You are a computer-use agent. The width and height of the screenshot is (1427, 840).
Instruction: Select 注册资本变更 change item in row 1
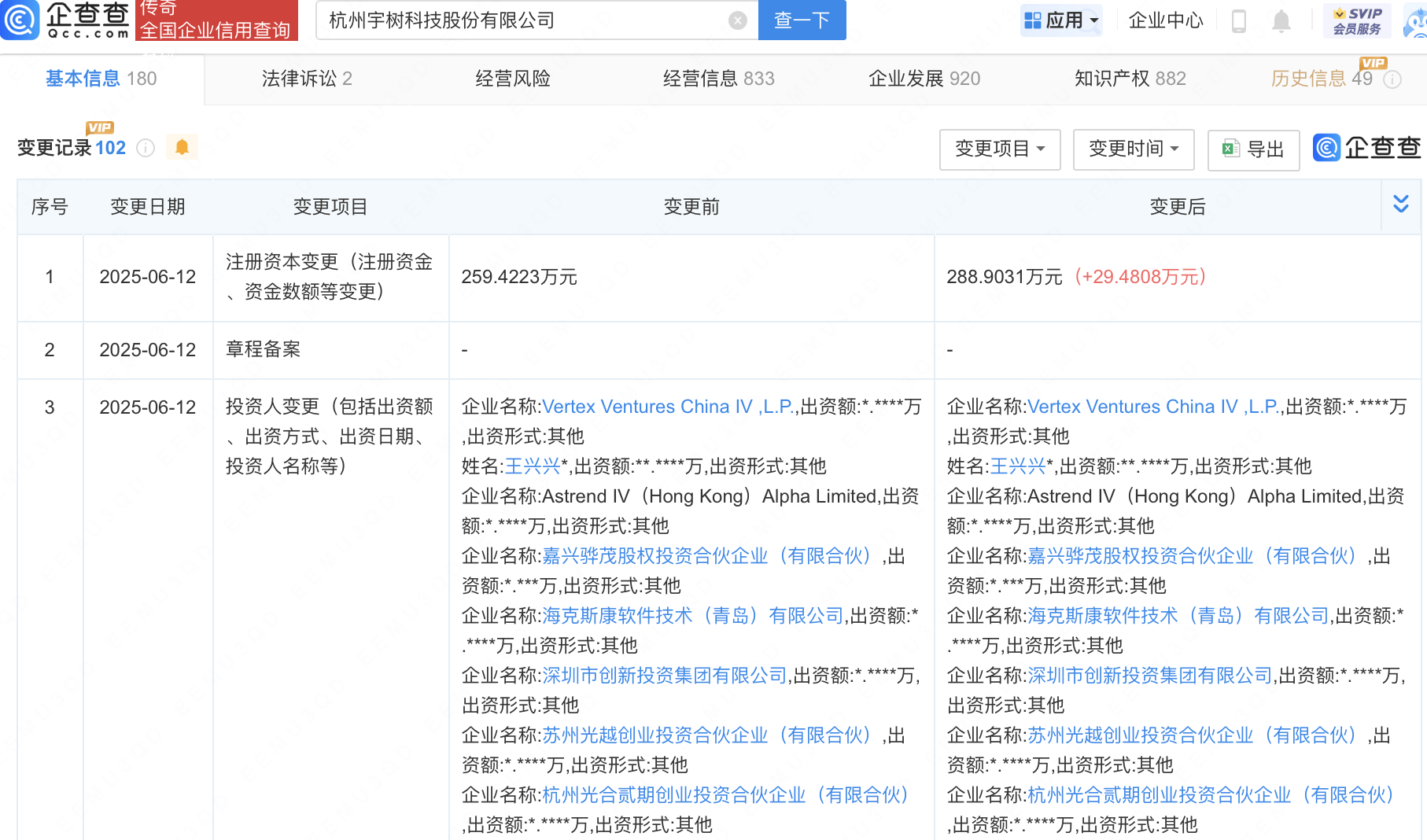point(330,277)
